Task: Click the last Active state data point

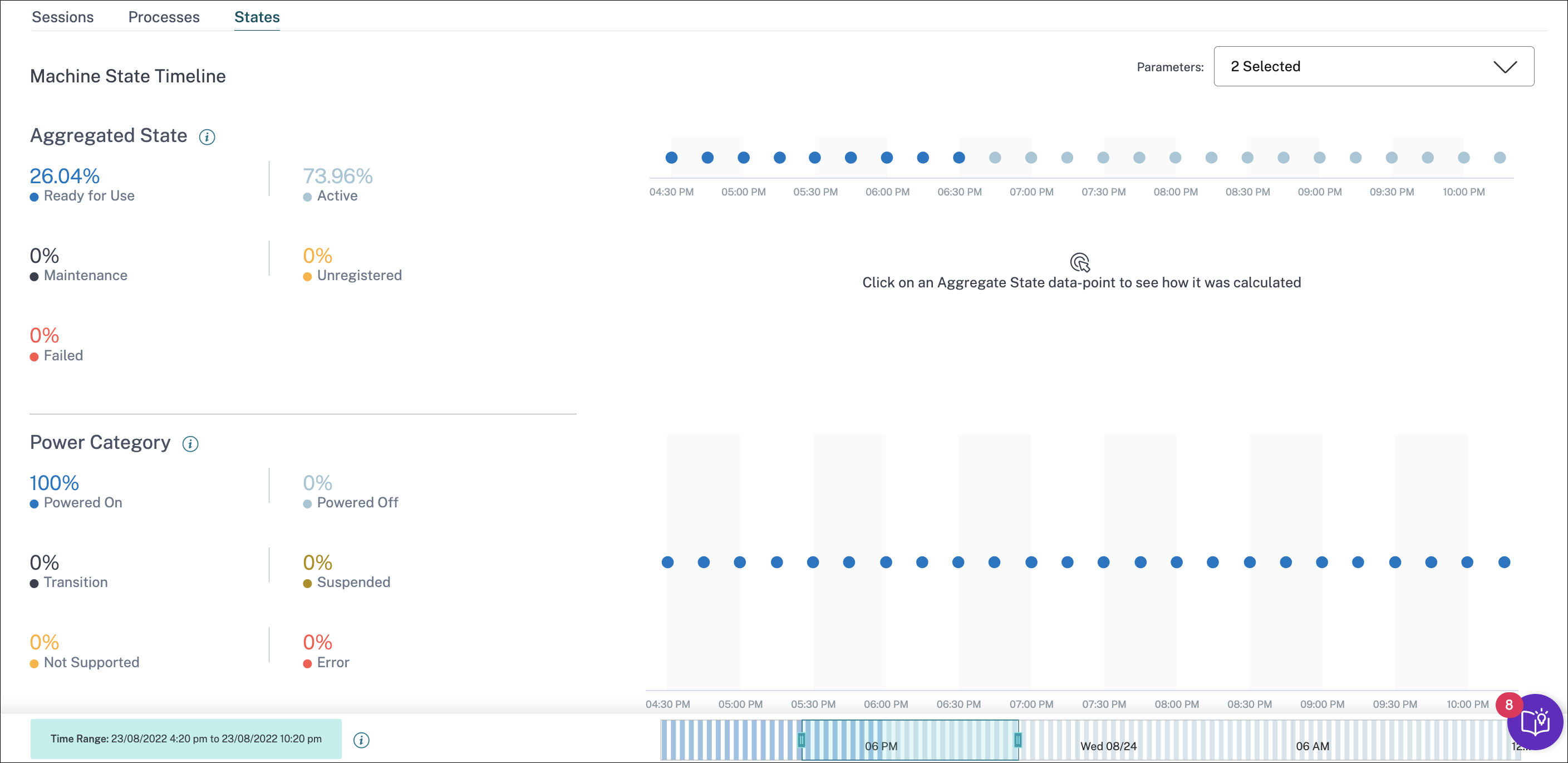Action: point(1499,158)
